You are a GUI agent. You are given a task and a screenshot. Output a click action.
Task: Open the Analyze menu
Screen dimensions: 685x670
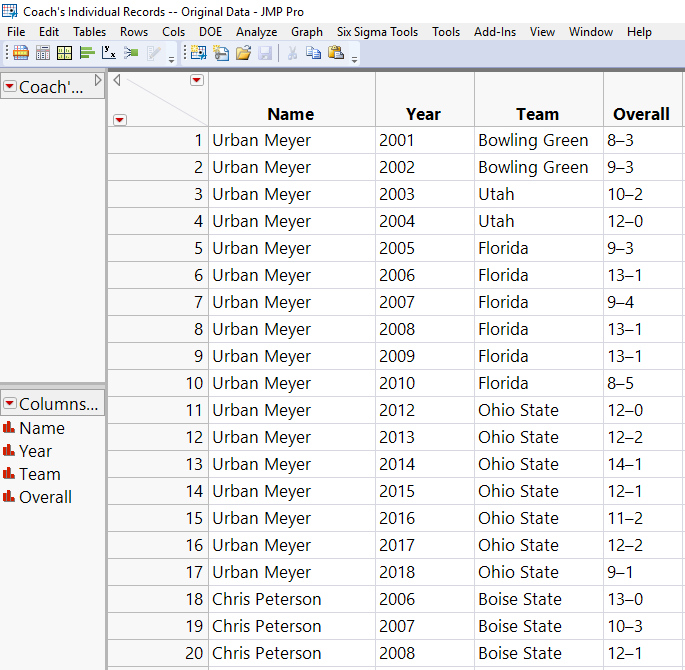tap(256, 32)
